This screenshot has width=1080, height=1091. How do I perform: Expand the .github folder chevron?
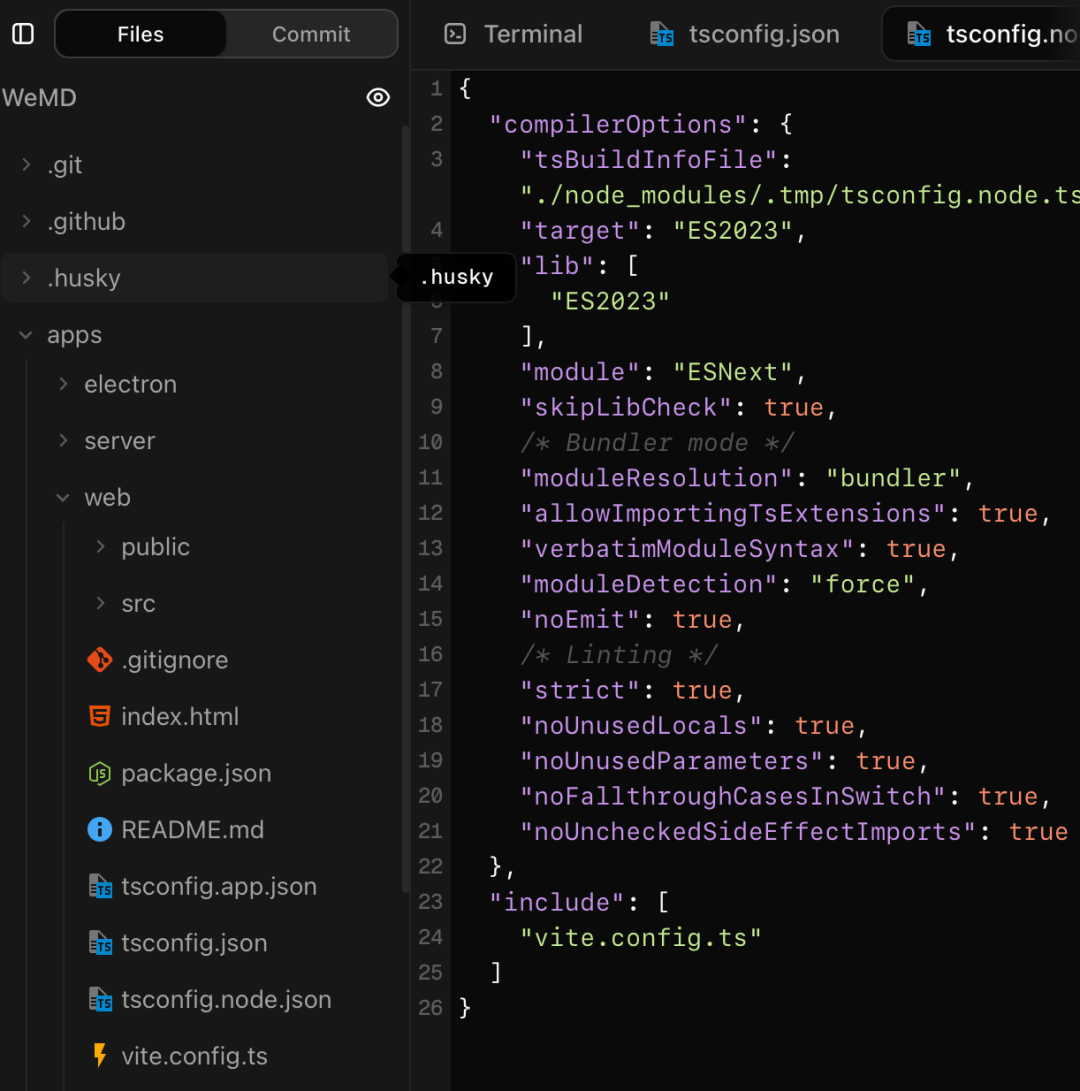[27, 221]
